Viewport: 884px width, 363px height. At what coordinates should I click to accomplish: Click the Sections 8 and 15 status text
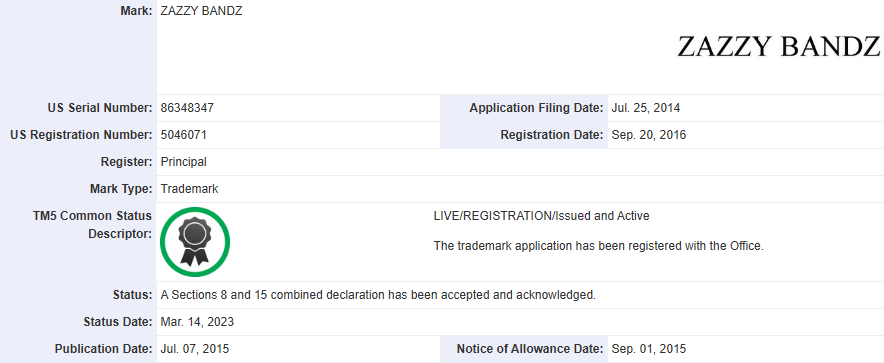coord(378,295)
